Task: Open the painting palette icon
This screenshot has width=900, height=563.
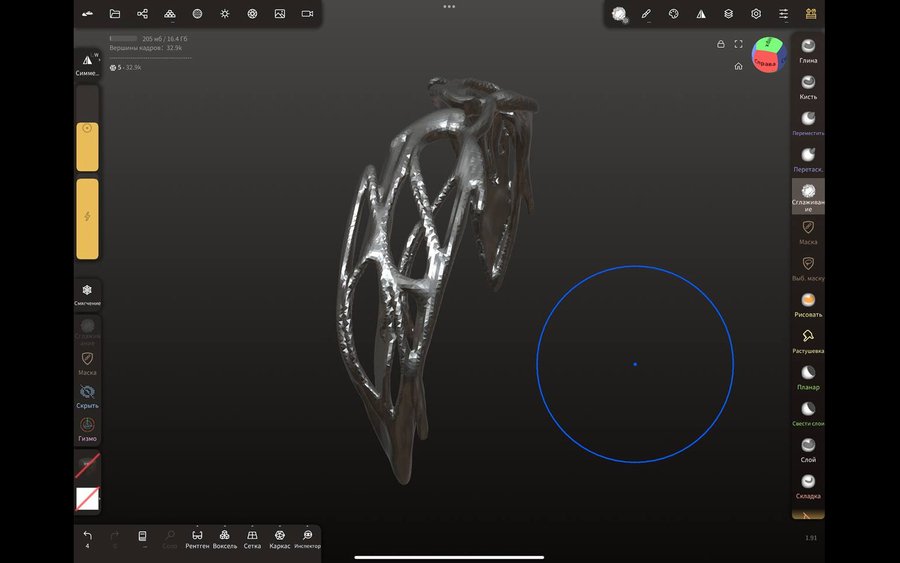Action: 673,14
